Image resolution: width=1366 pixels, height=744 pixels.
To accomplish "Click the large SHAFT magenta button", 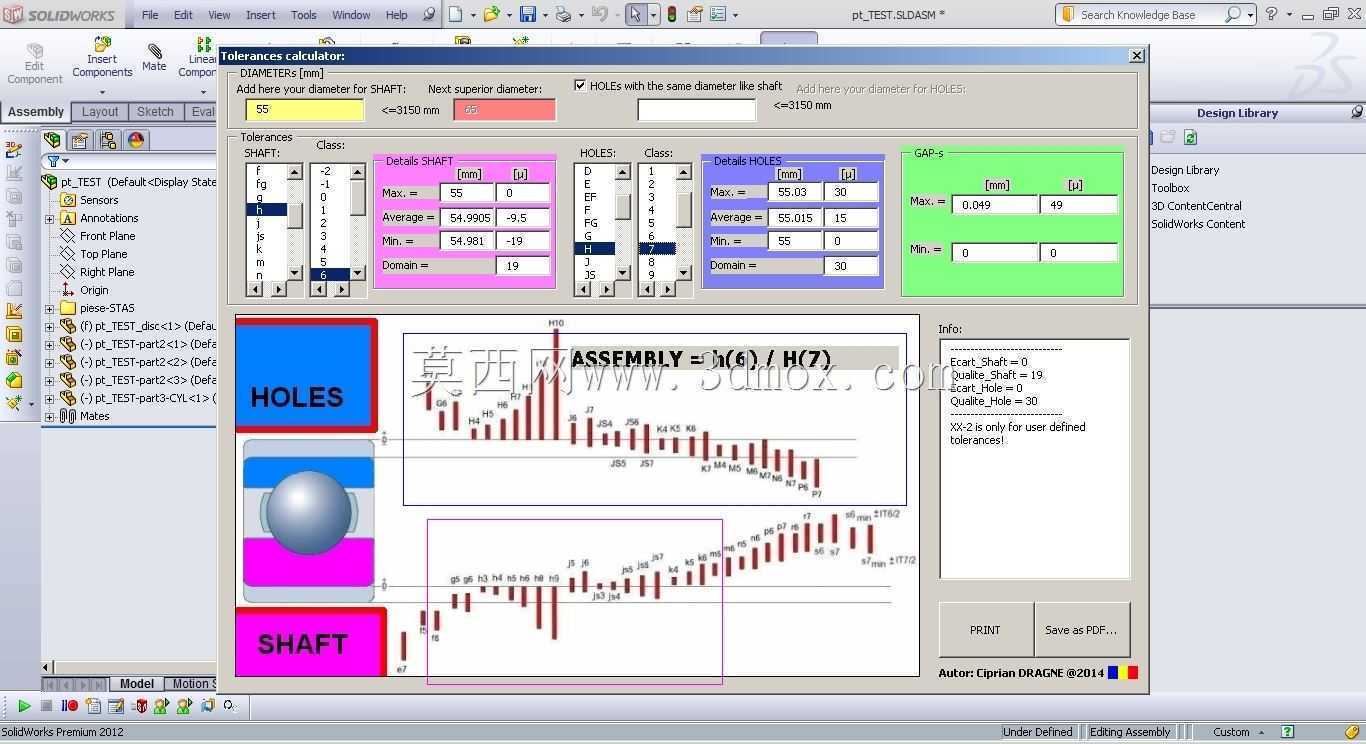I will point(311,642).
